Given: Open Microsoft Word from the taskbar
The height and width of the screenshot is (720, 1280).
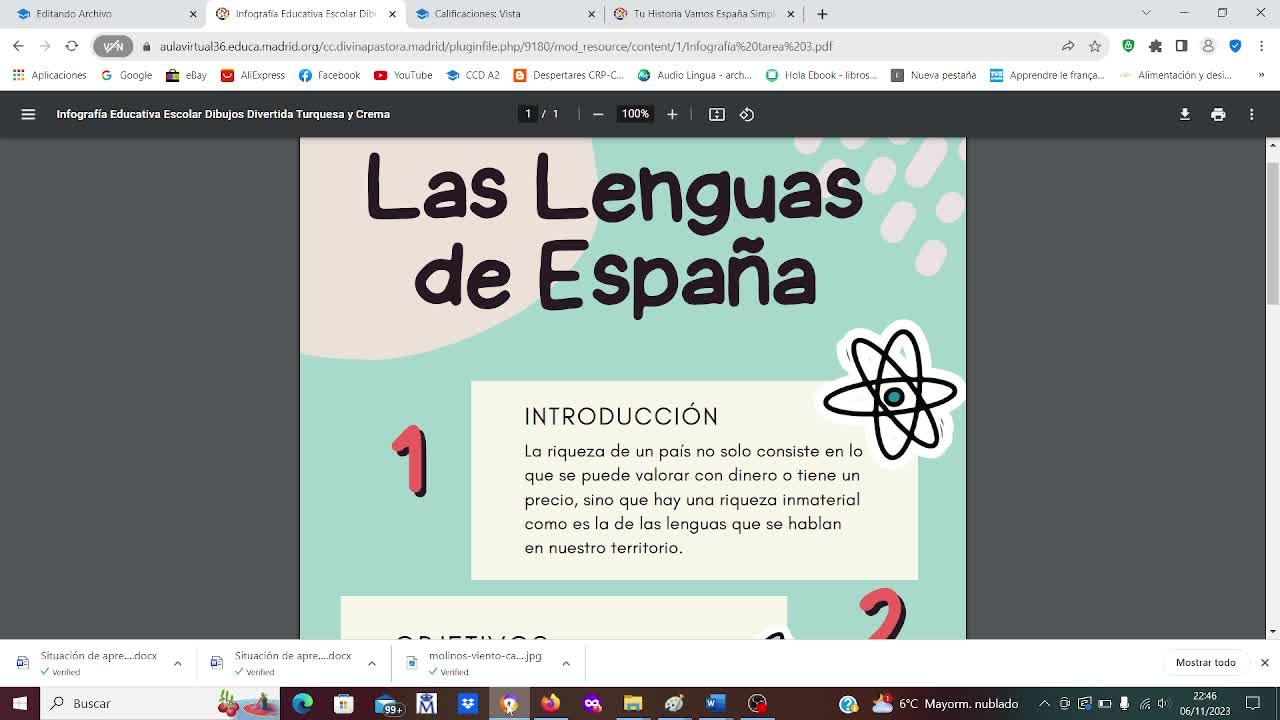Looking at the screenshot, I should click(715, 704).
